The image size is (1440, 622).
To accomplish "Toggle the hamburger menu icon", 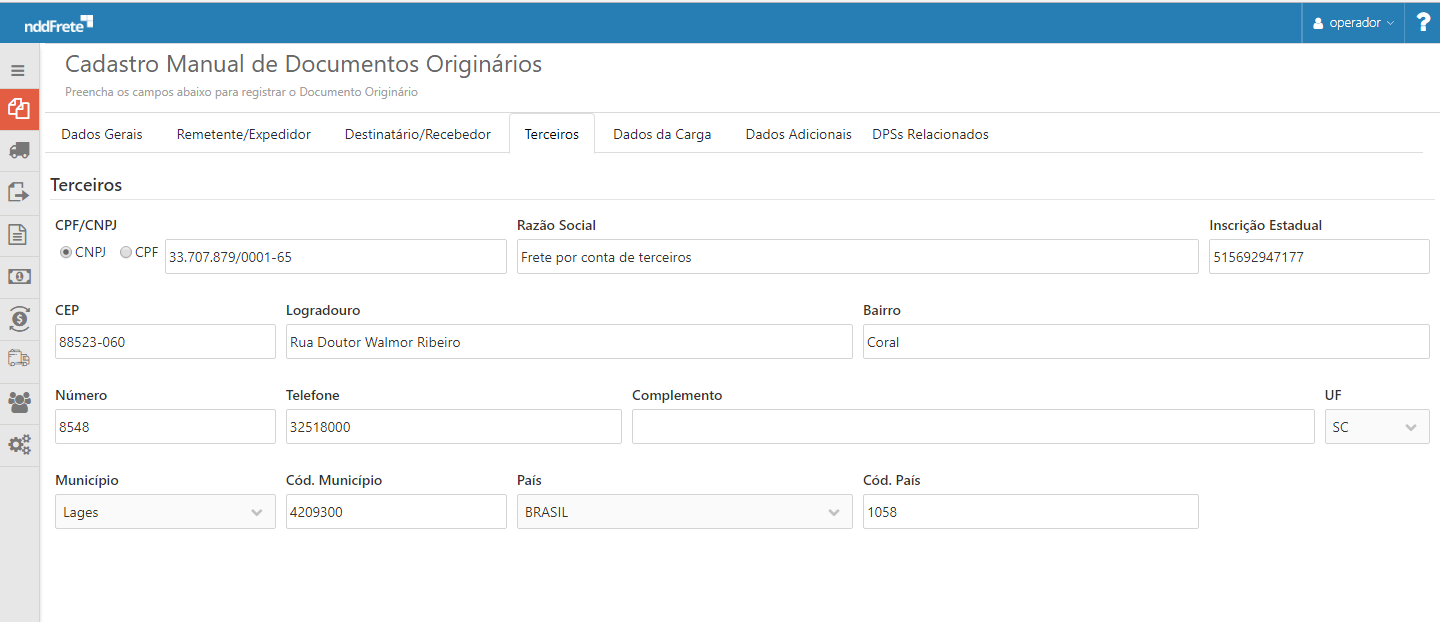I will tap(18, 71).
